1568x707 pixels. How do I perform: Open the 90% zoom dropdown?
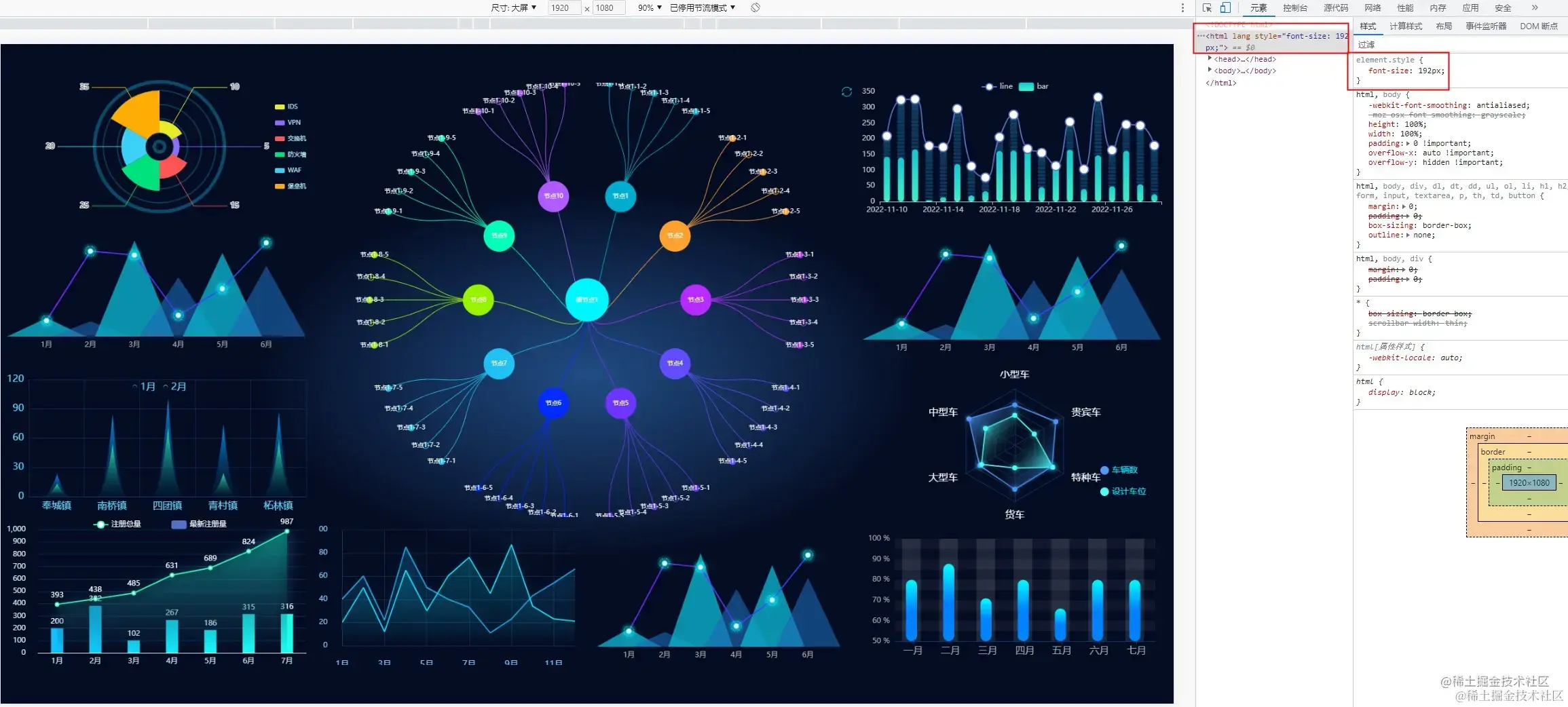pos(650,7)
